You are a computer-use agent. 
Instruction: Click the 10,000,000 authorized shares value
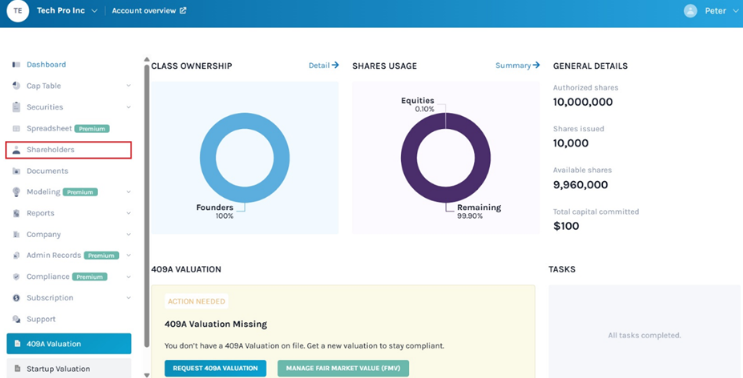tap(583, 102)
